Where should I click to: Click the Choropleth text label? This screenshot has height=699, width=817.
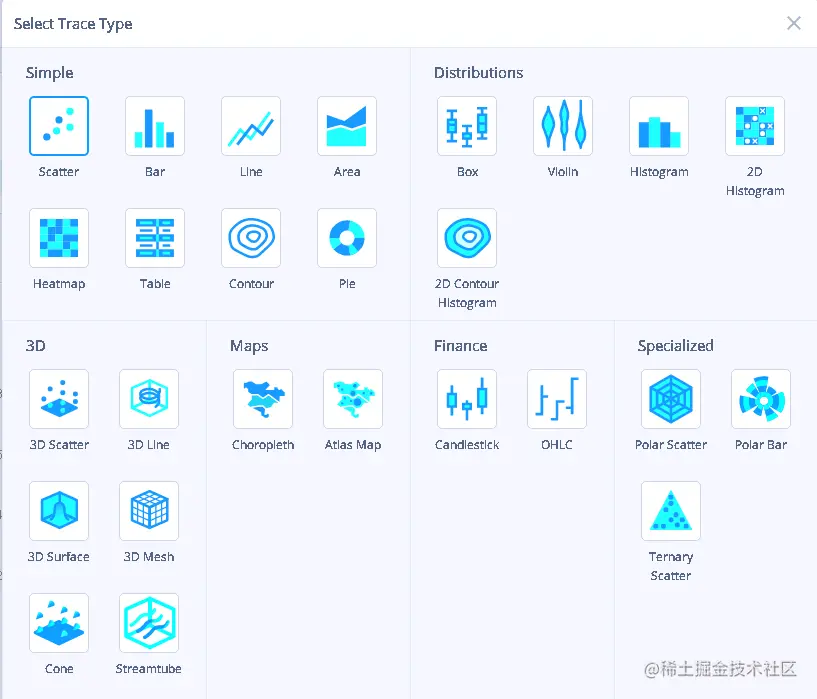pos(263,445)
